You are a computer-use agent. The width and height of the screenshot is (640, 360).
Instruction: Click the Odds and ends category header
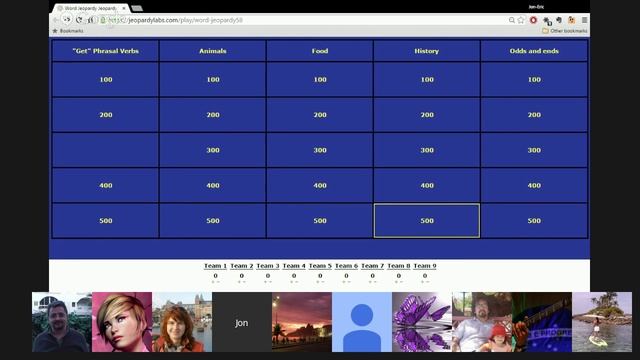click(x=534, y=51)
